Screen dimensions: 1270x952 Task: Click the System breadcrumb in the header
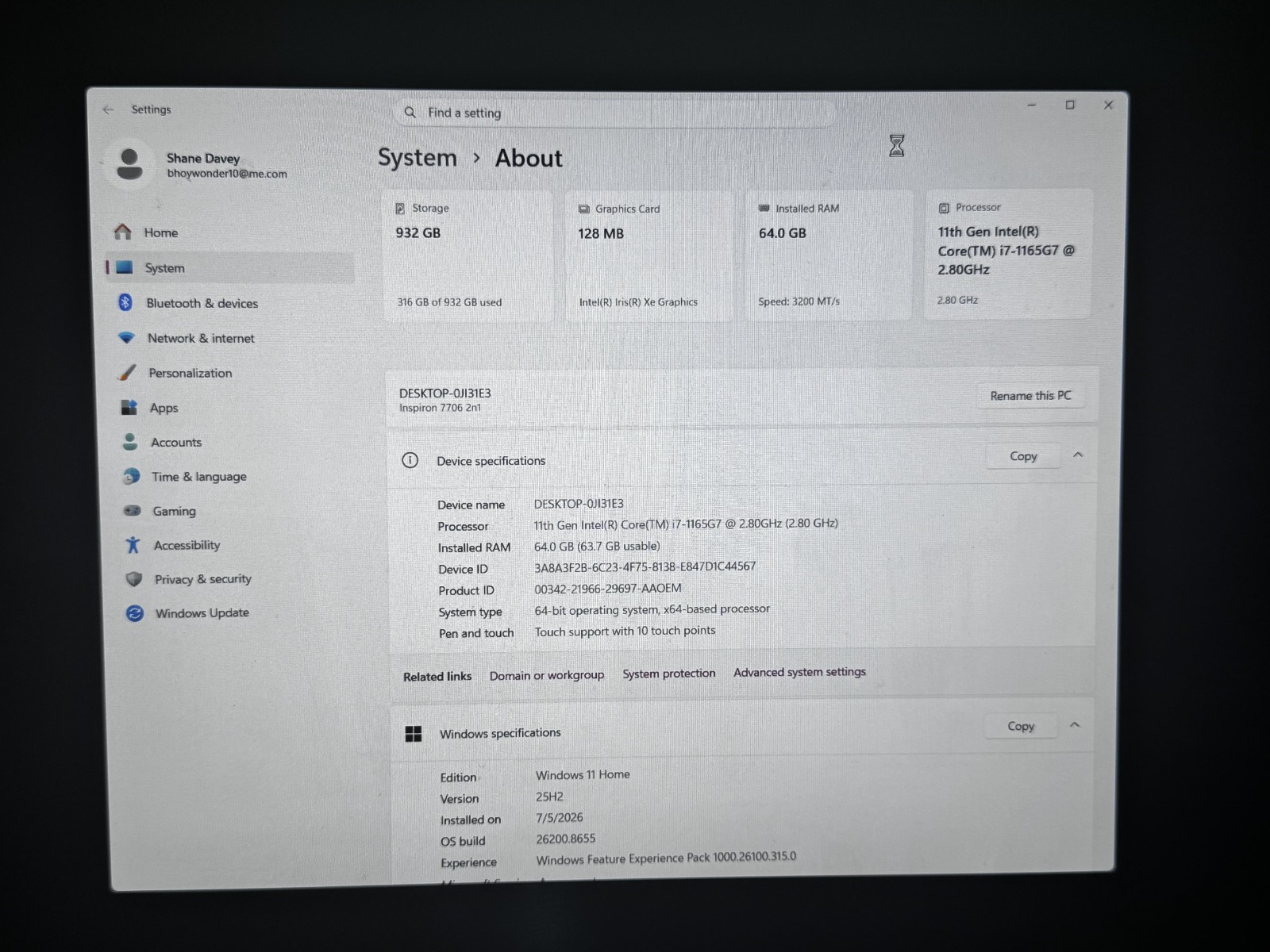(418, 158)
